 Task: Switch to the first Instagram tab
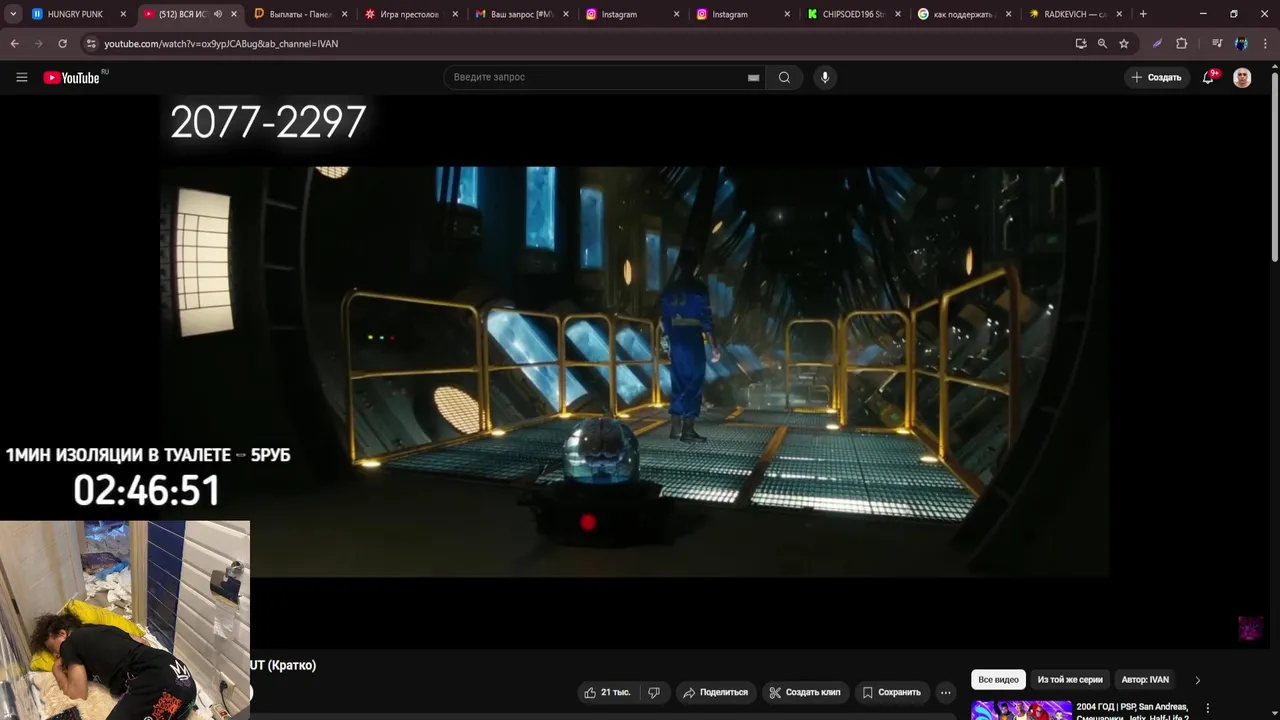(630, 14)
